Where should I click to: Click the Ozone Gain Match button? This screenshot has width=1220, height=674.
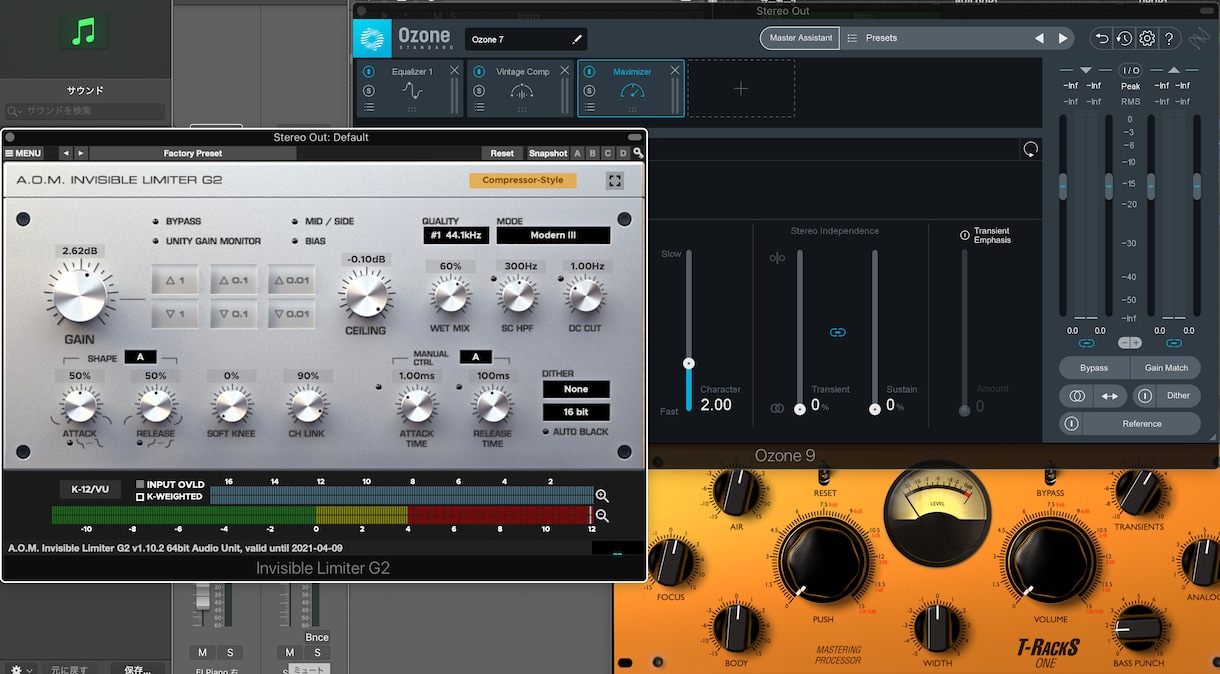tap(1166, 368)
